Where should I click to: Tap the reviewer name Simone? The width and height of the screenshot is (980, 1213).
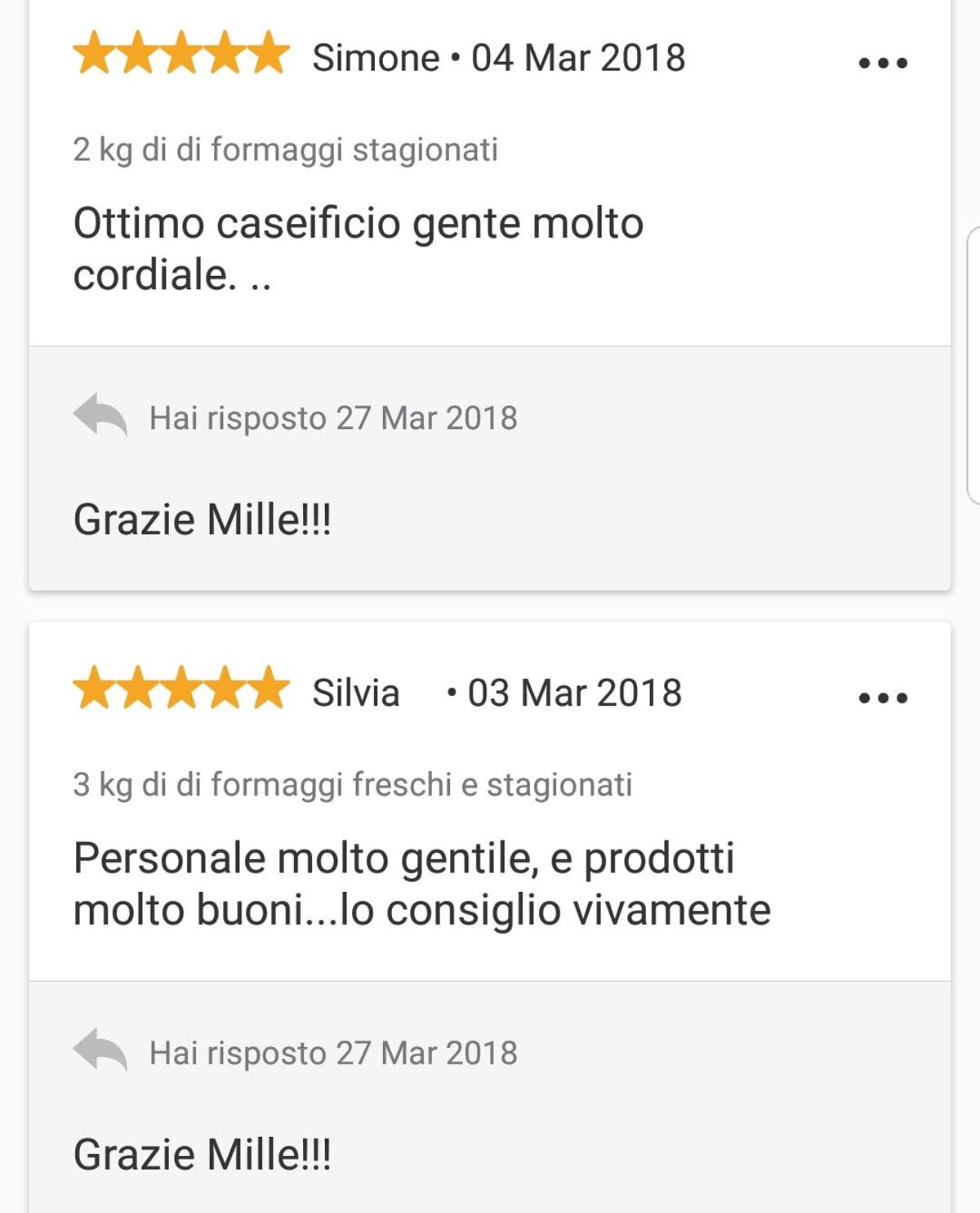coord(376,58)
